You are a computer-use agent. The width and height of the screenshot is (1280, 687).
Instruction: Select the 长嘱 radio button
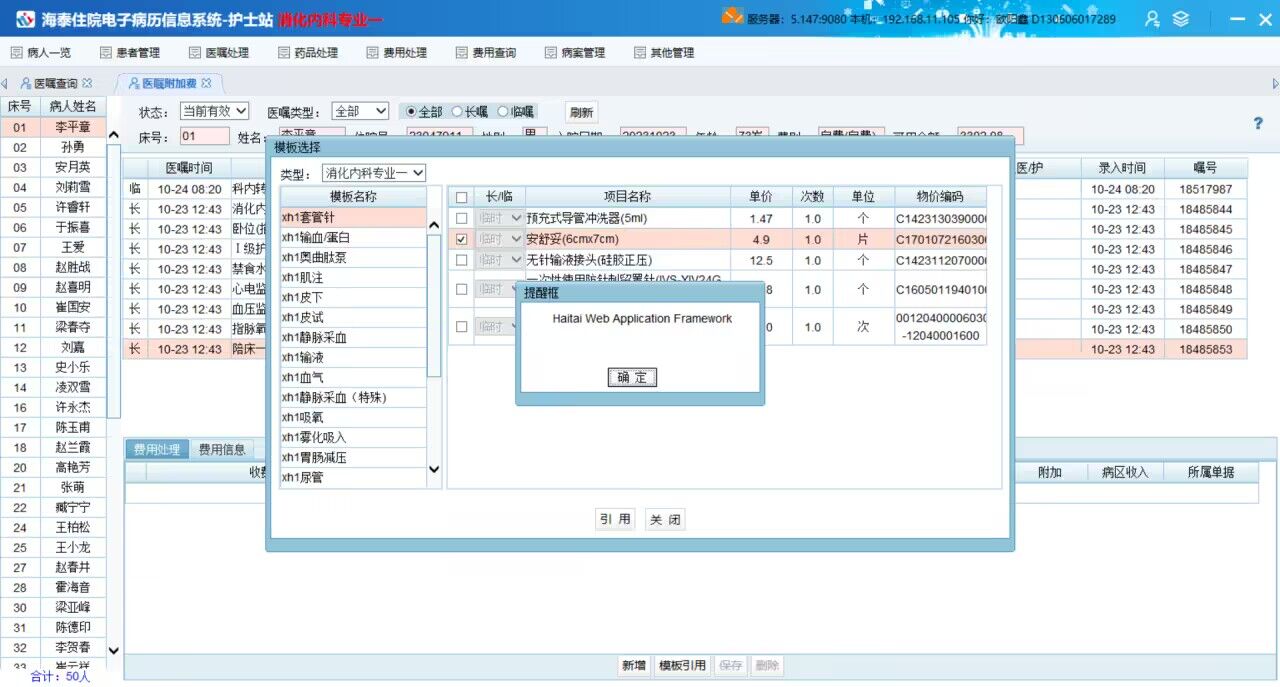click(x=457, y=112)
